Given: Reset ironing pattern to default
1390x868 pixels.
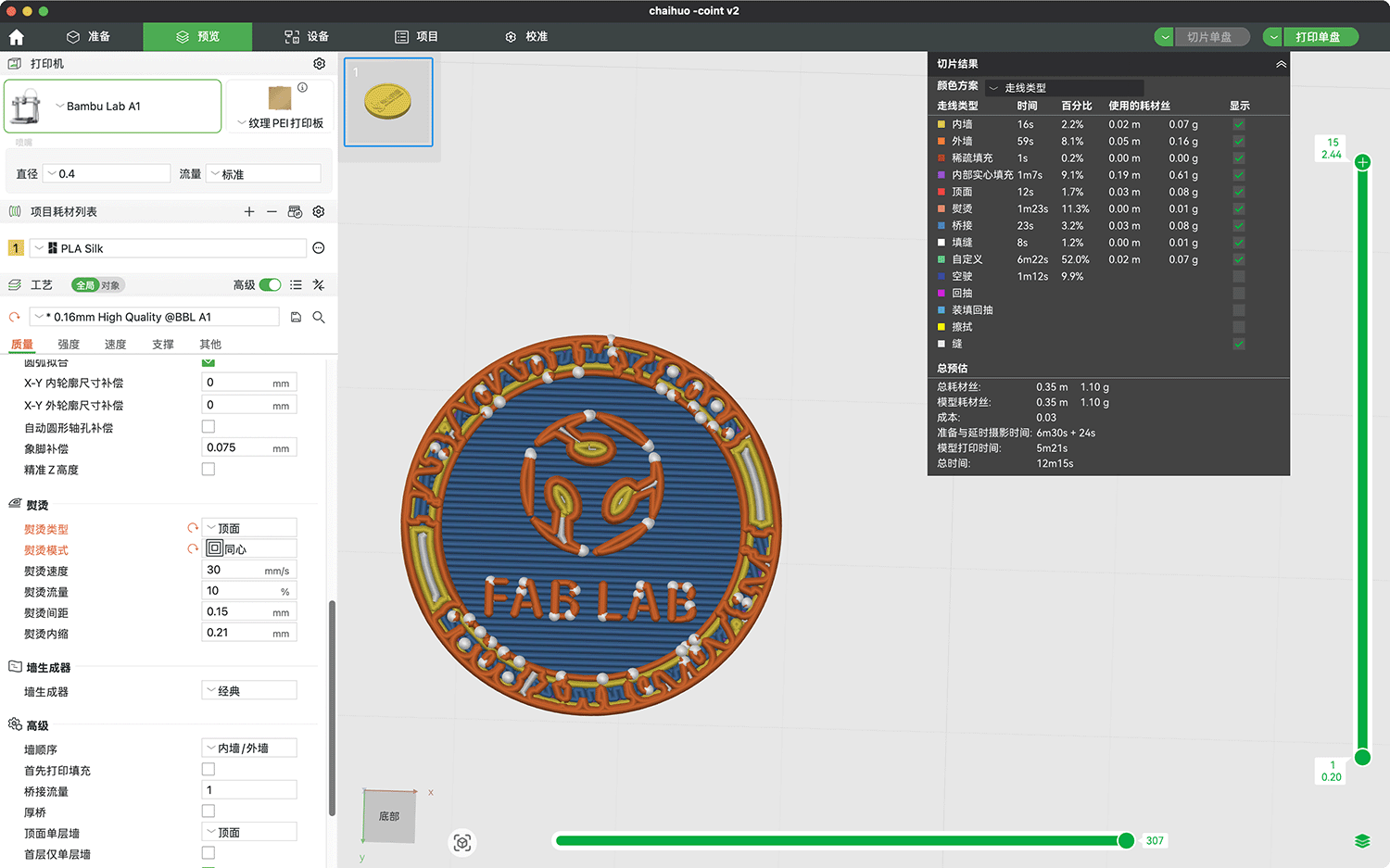Looking at the screenshot, I should [193, 549].
